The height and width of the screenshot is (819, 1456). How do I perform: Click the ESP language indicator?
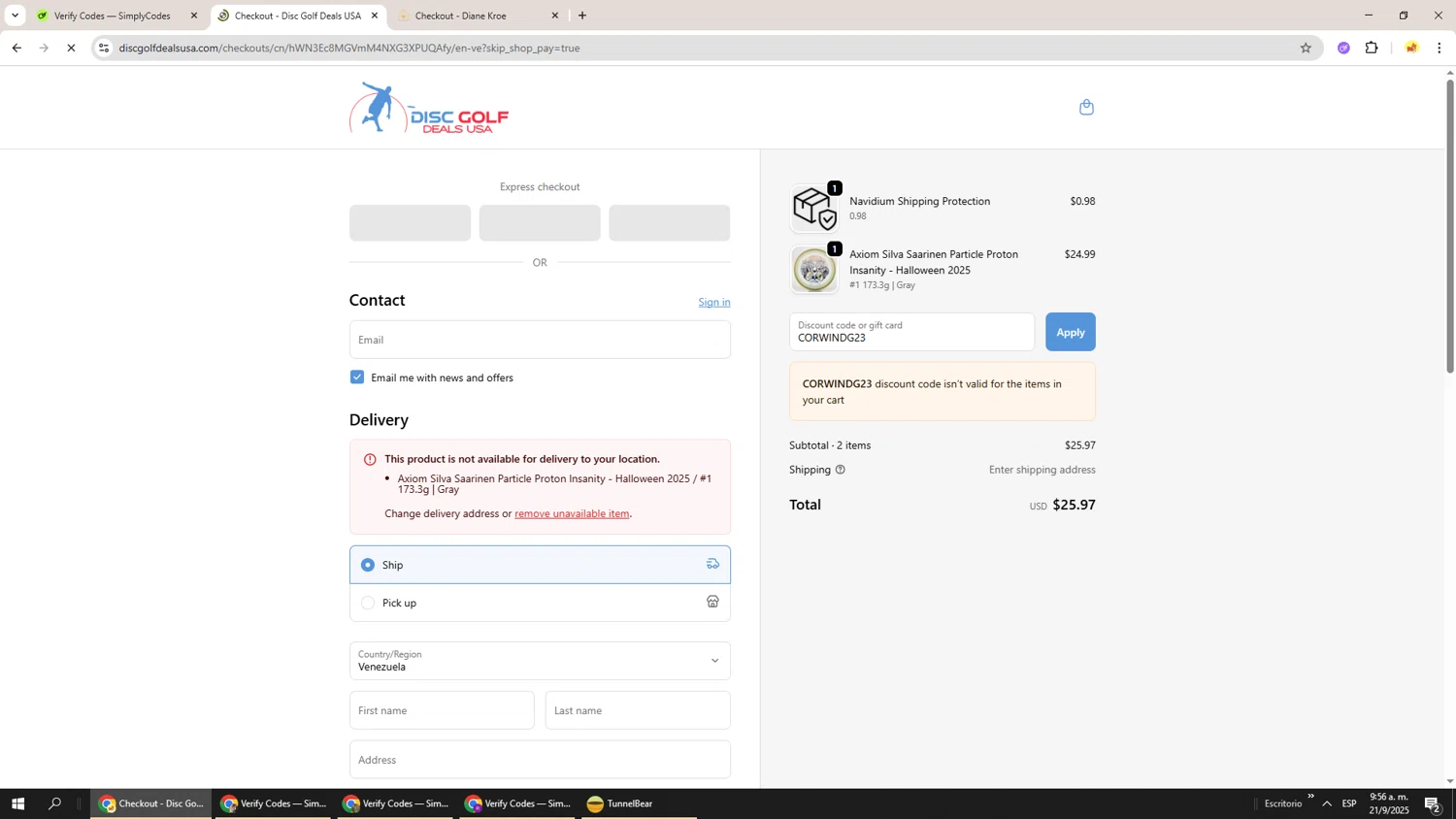coord(1349,803)
